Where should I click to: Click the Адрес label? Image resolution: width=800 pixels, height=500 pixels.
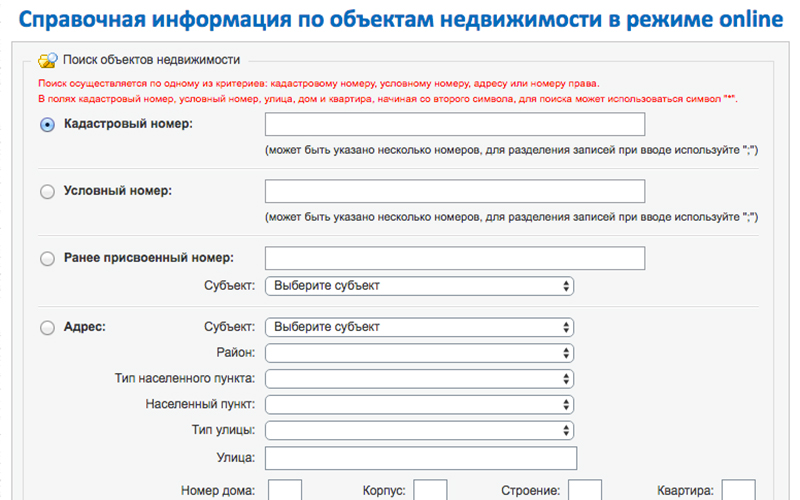pos(85,327)
